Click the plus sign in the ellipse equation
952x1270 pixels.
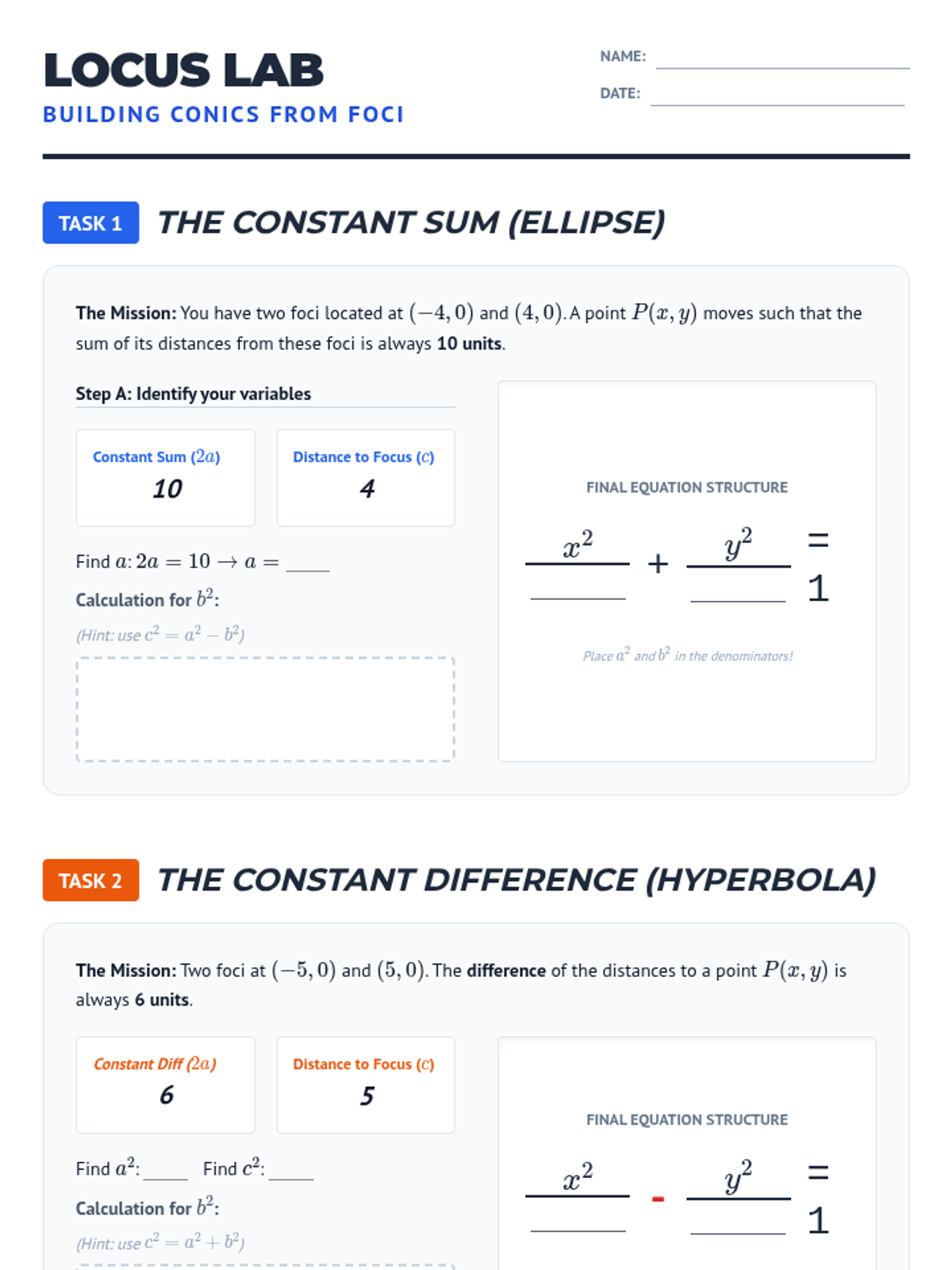coord(658,564)
